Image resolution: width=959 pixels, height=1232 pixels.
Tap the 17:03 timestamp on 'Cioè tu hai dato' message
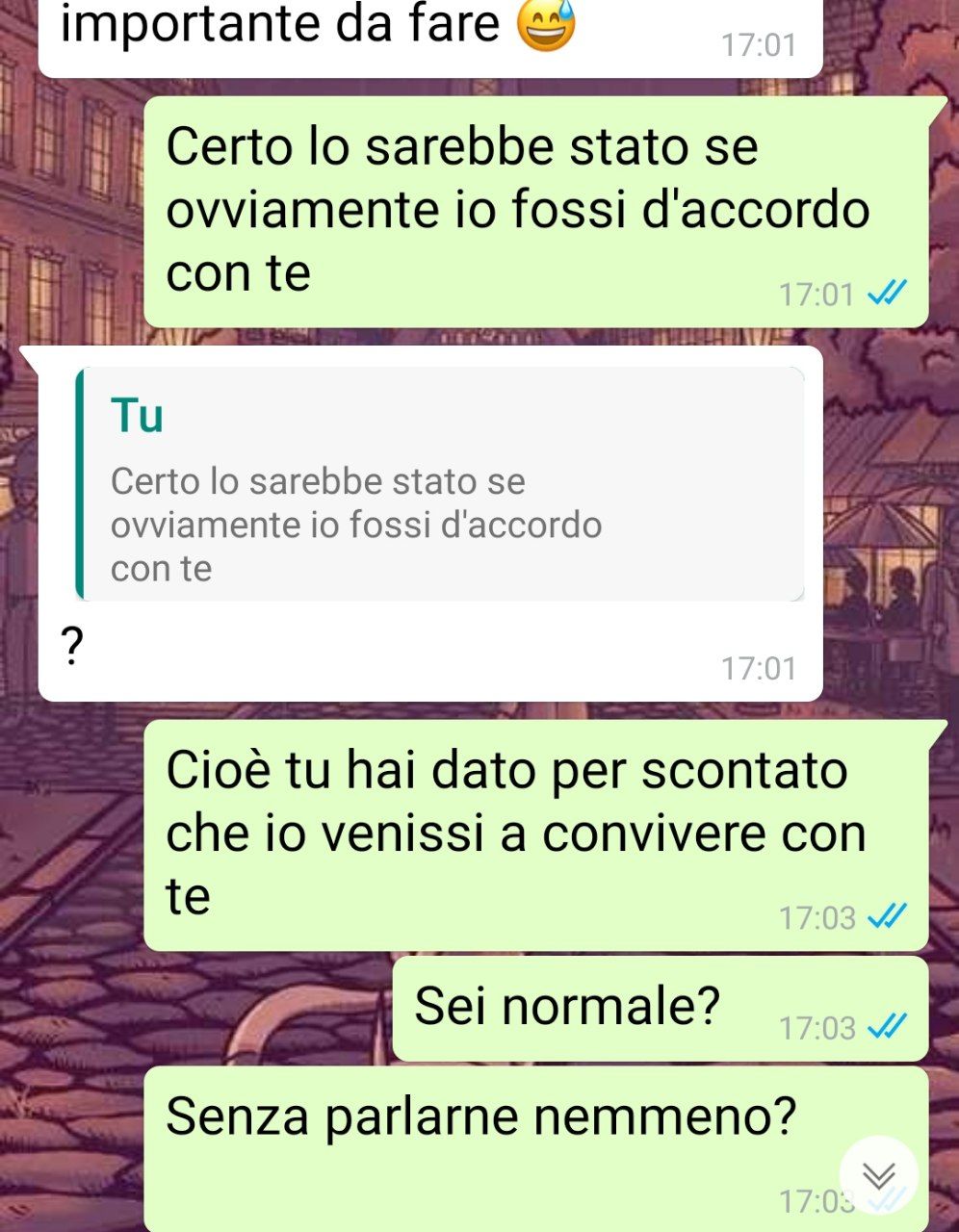coord(817,917)
